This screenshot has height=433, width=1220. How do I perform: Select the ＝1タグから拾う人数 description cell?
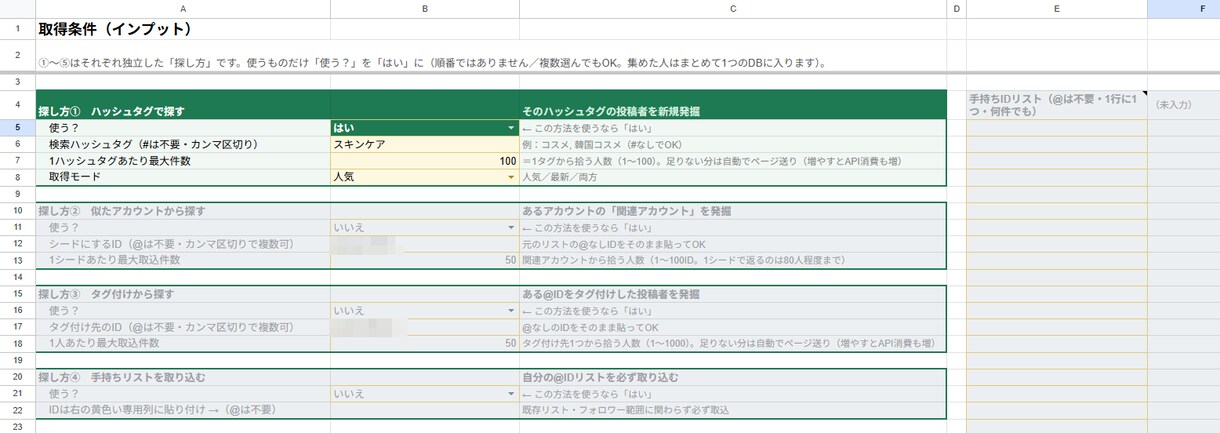[x=733, y=161]
